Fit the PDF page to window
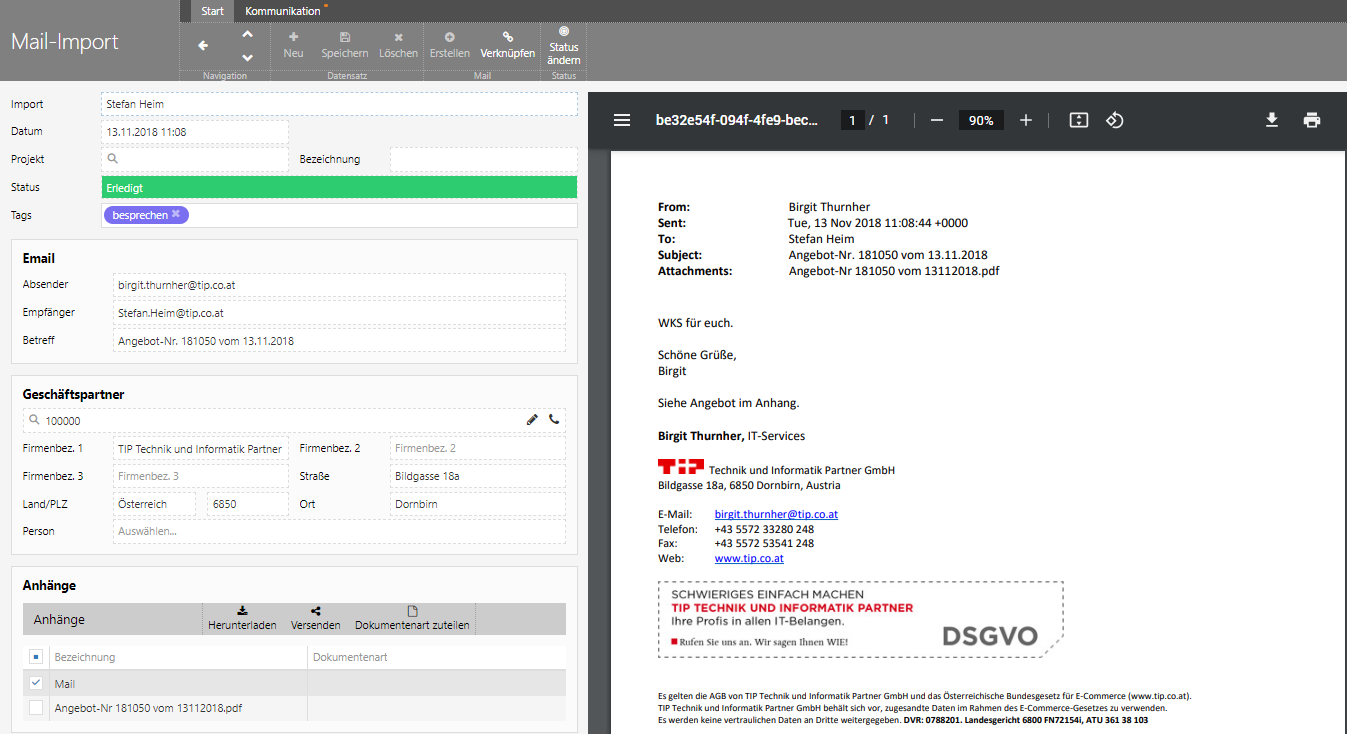Image resolution: width=1347 pixels, height=734 pixels. [1078, 120]
